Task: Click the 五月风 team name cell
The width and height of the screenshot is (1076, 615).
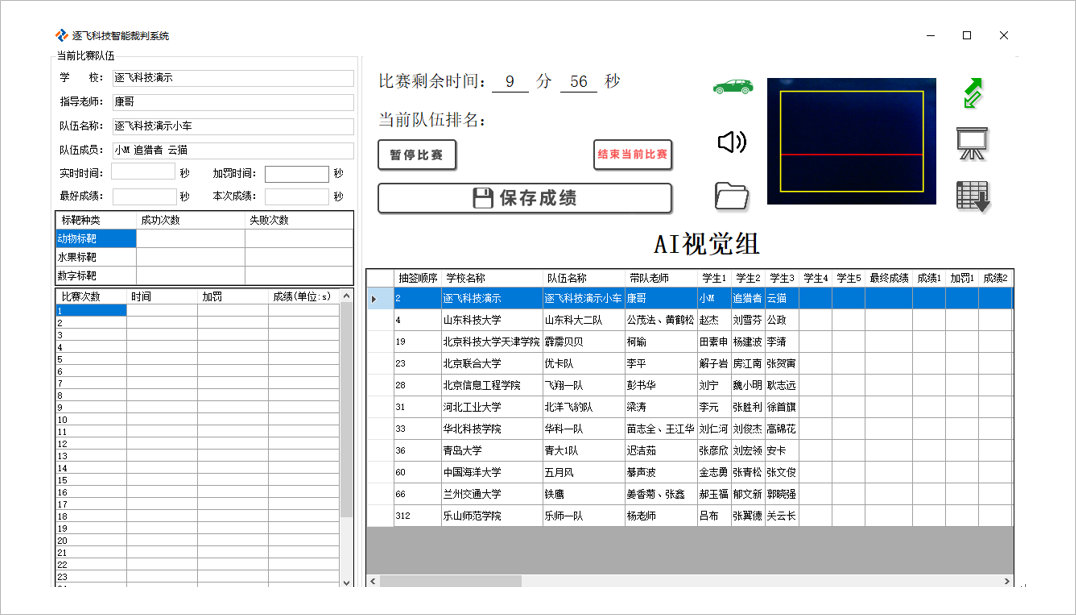Action: [x=583, y=472]
